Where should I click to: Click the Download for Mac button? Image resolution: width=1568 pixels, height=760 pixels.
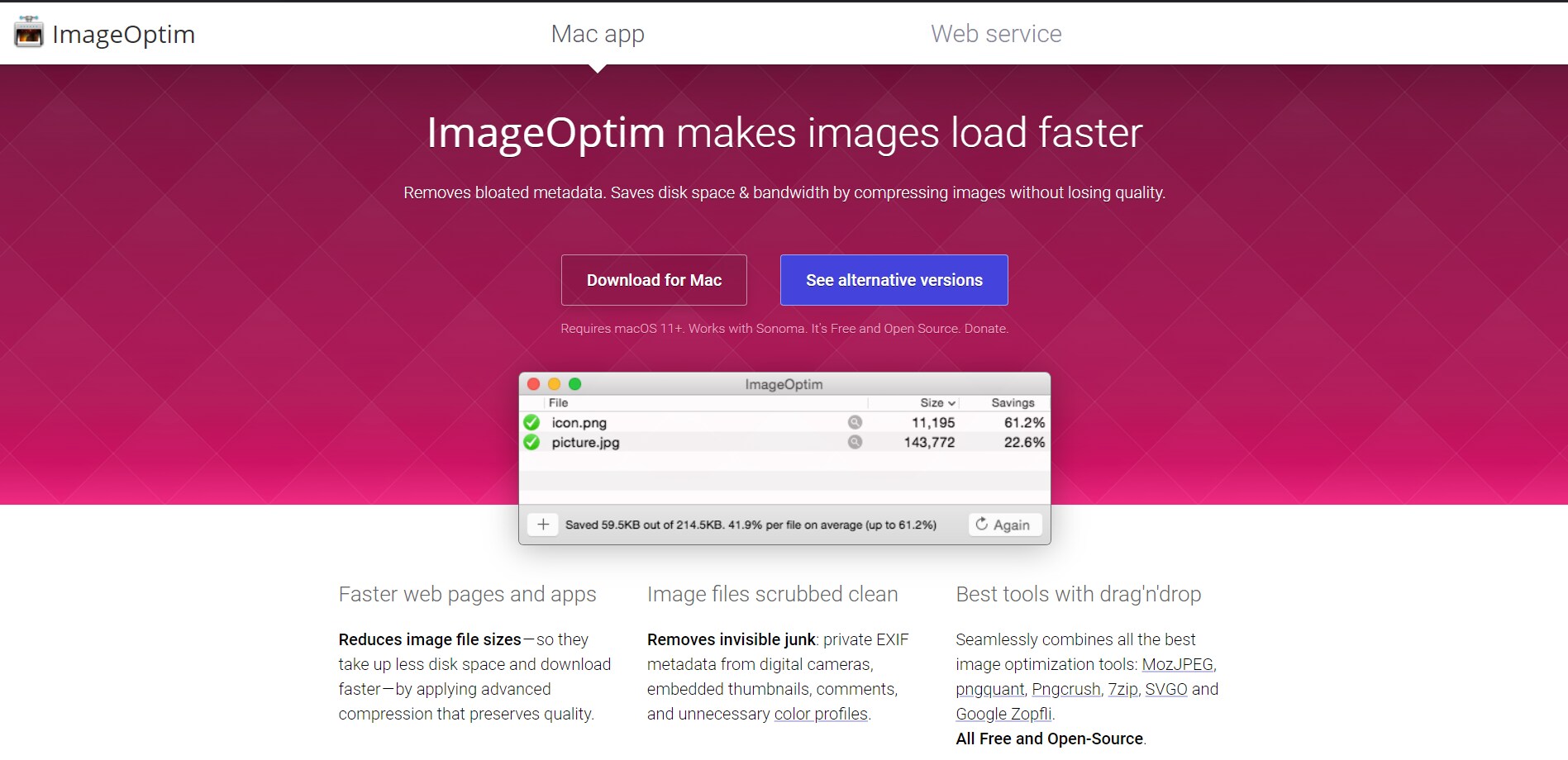pyautogui.click(x=654, y=280)
